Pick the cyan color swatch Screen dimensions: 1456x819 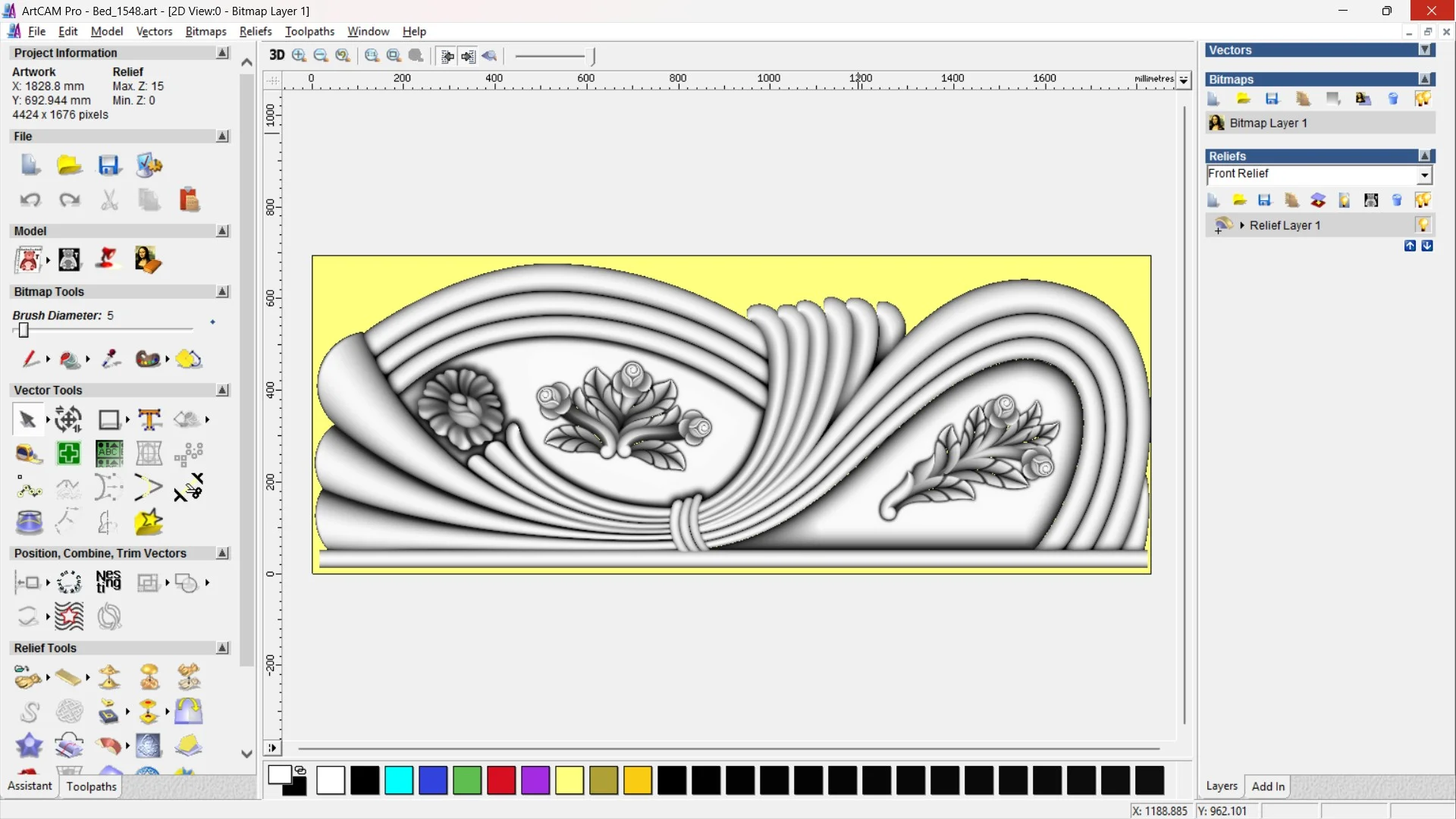[x=399, y=780]
